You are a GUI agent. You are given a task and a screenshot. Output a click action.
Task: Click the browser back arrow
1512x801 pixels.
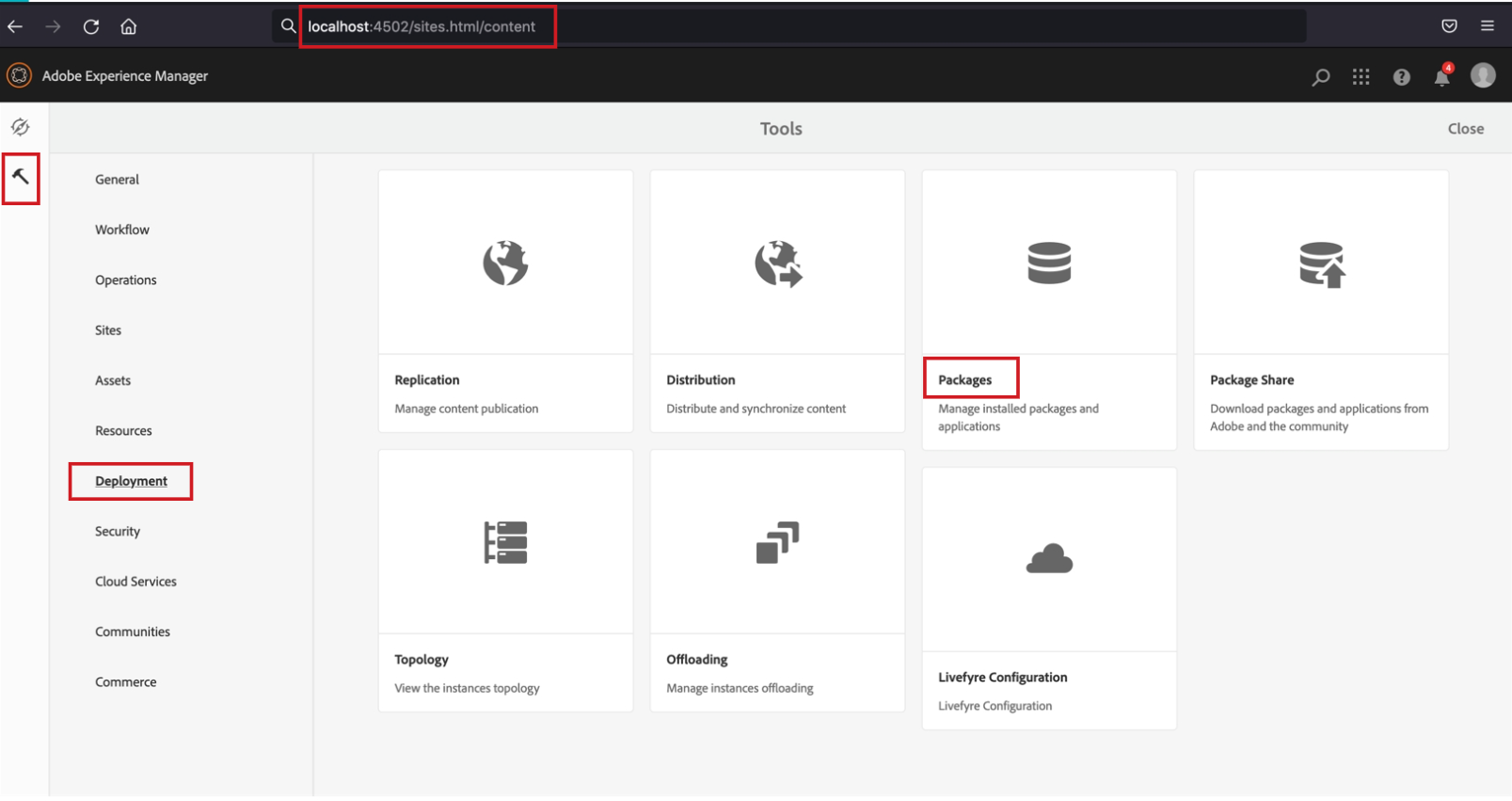(15, 26)
